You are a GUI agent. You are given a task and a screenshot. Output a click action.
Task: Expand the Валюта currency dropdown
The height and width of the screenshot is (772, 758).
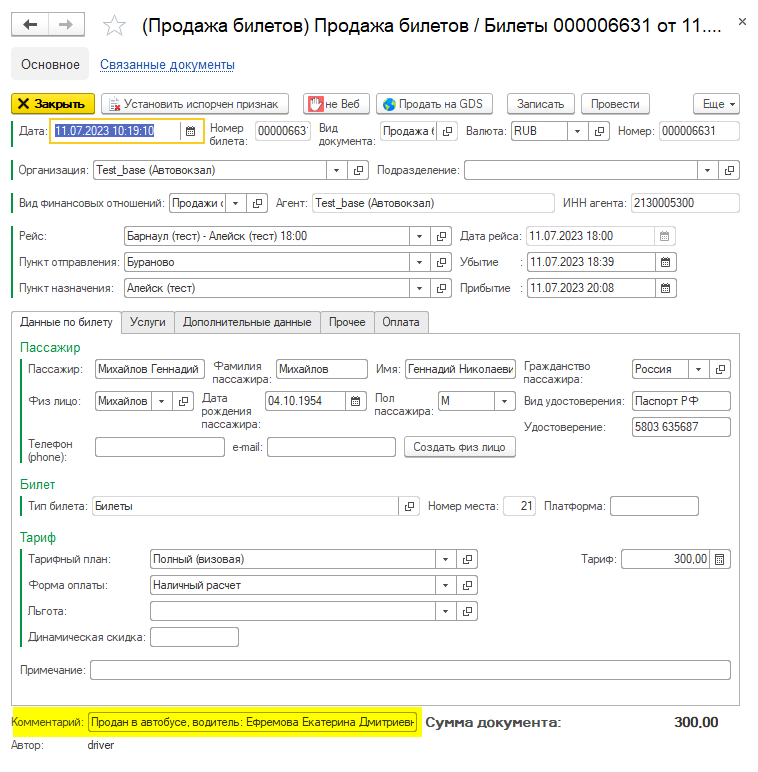pos(578,131)
